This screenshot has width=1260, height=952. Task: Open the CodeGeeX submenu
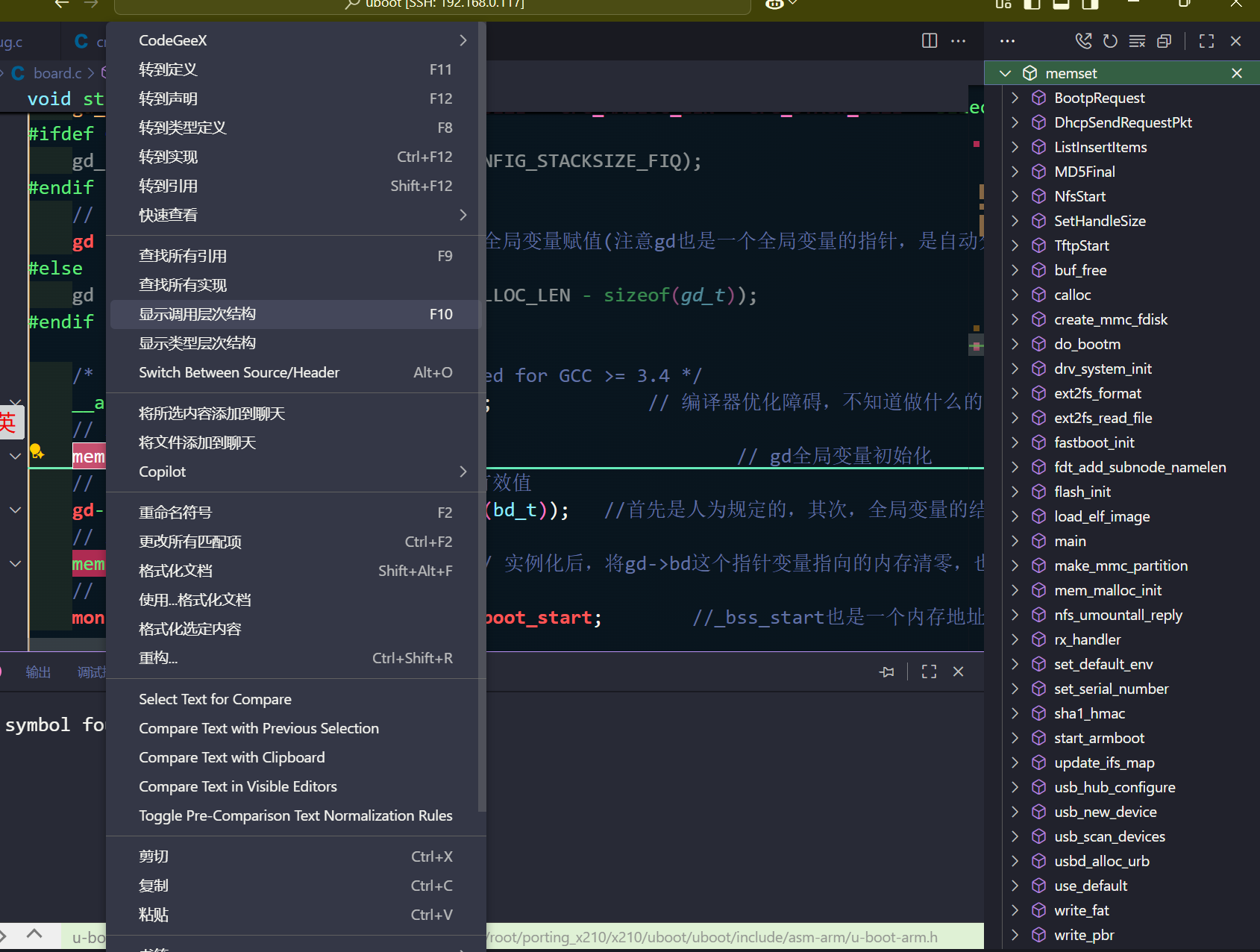click(x=295, y=40)
